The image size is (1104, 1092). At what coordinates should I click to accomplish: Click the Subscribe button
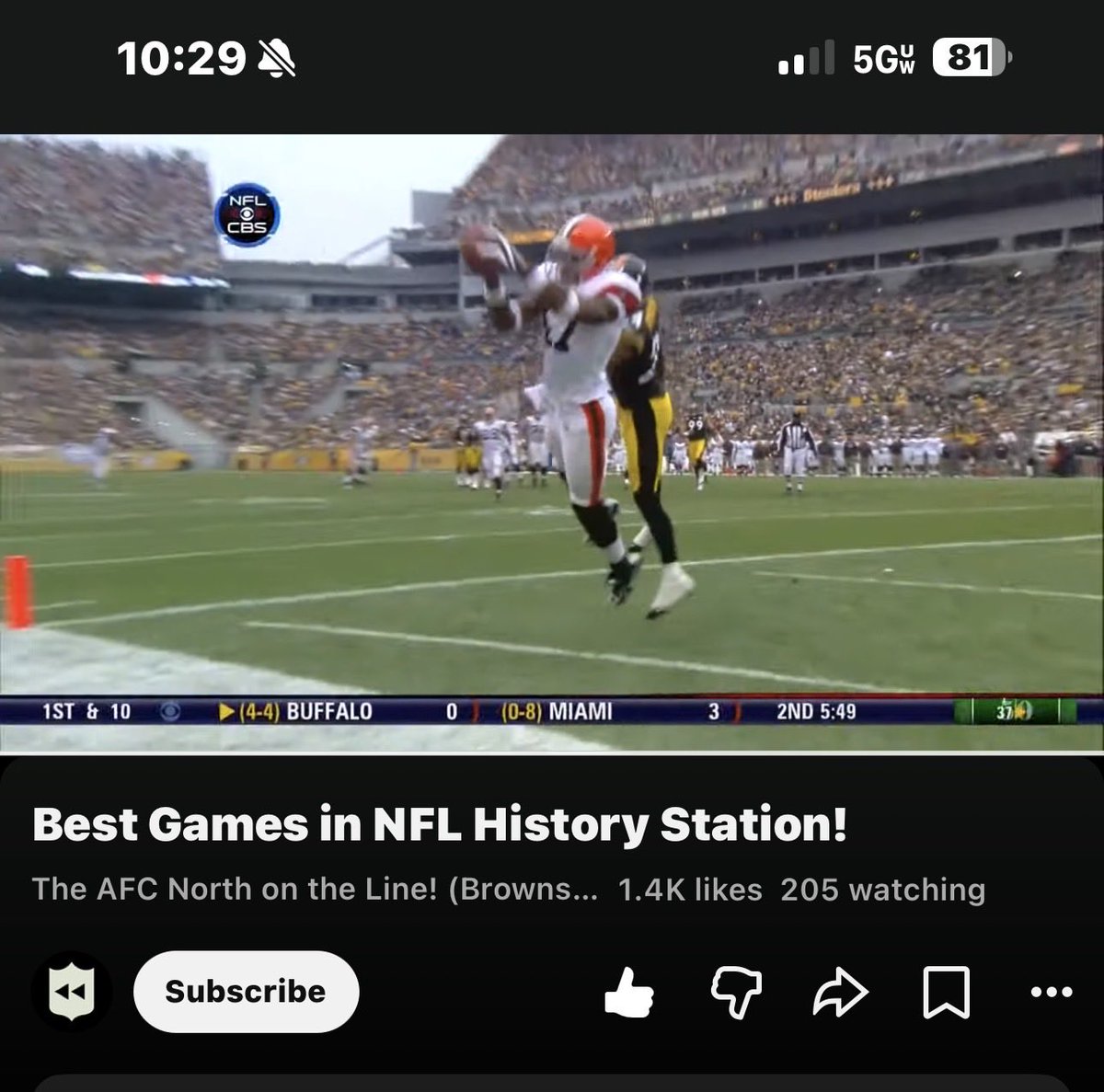(246, 992)
